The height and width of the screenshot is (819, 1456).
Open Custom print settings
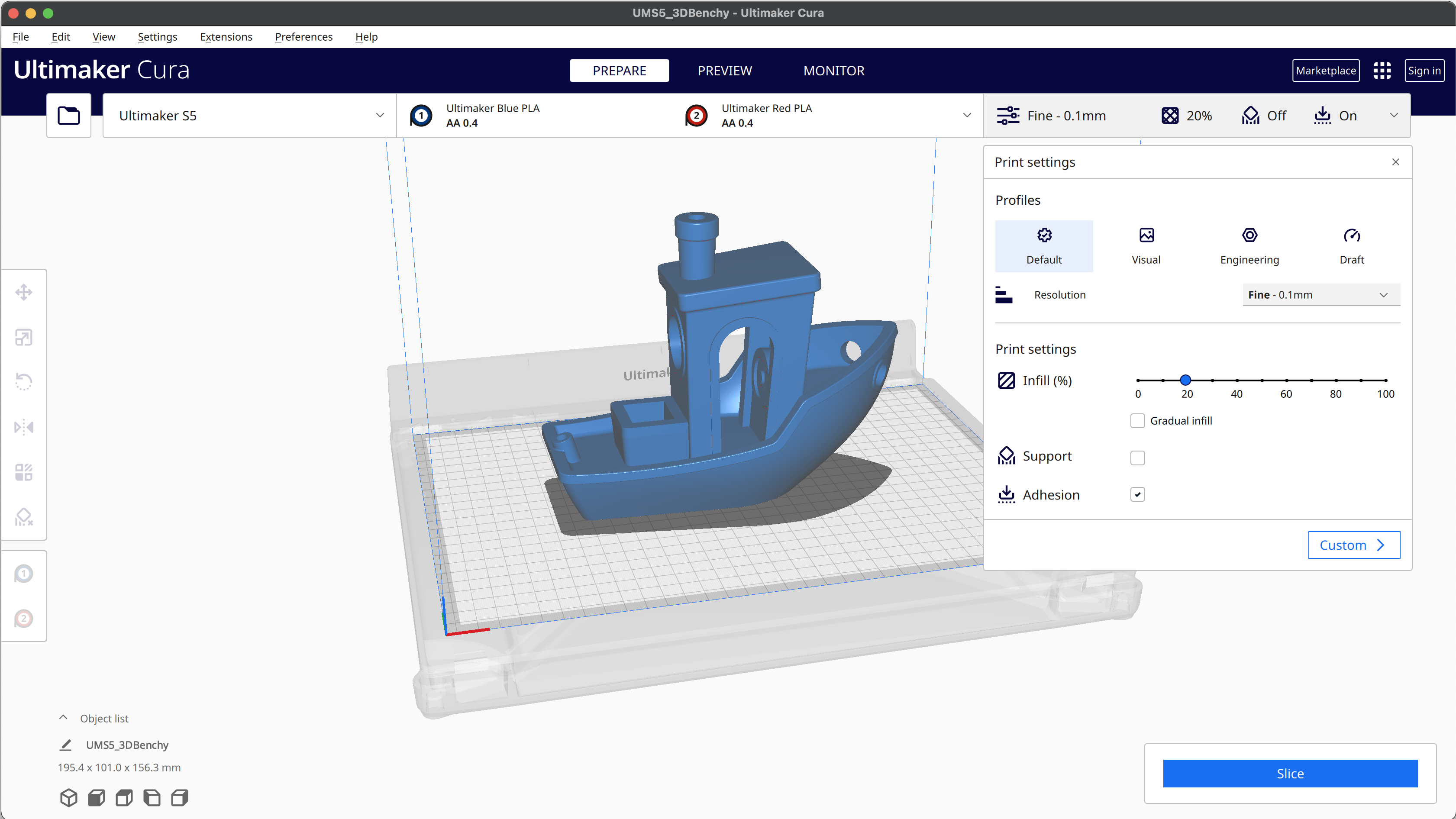(x=1354, y=545)
